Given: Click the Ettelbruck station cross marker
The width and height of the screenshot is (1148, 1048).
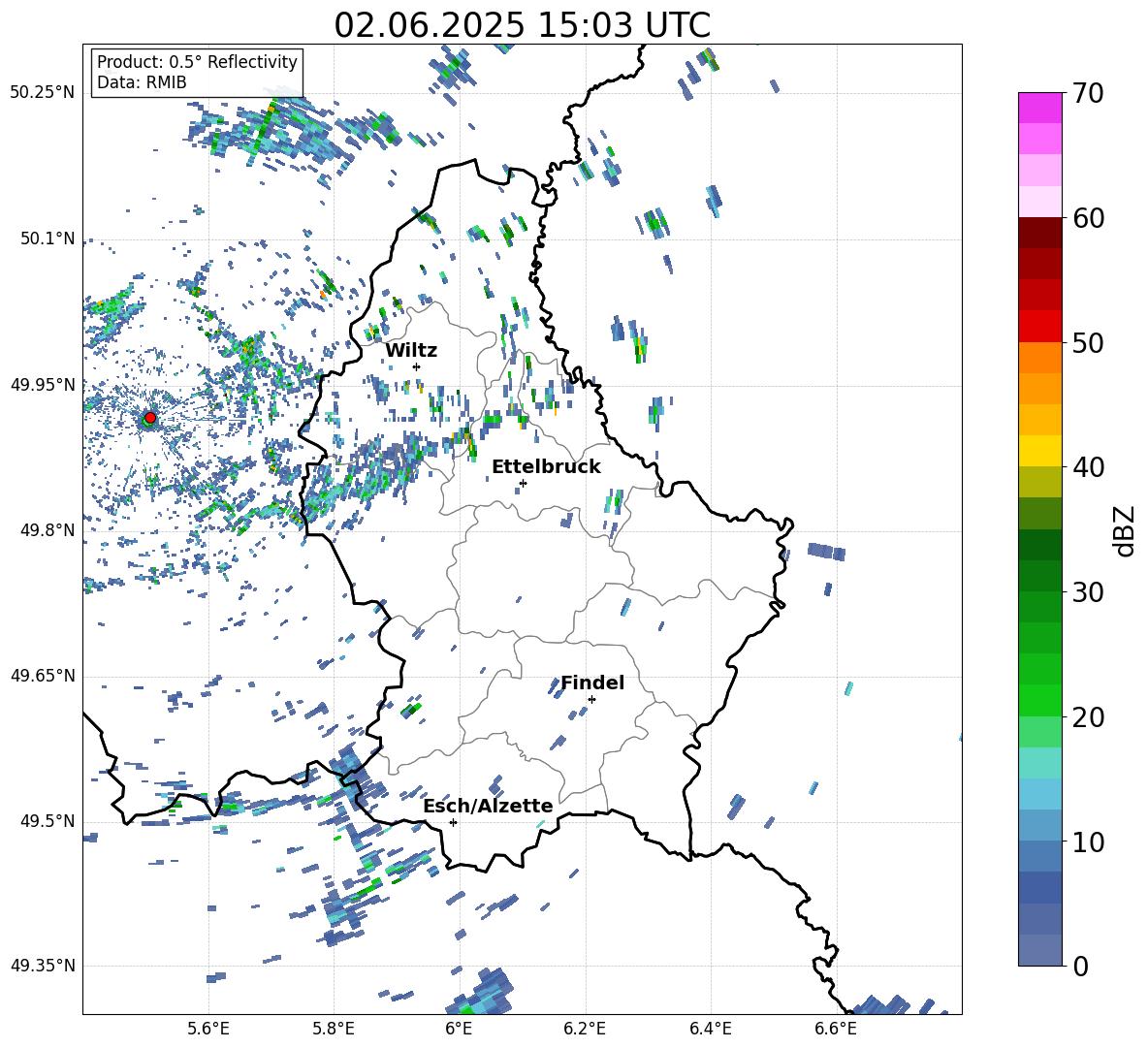Looking at the screenshot, I should [x=523, y=483].
